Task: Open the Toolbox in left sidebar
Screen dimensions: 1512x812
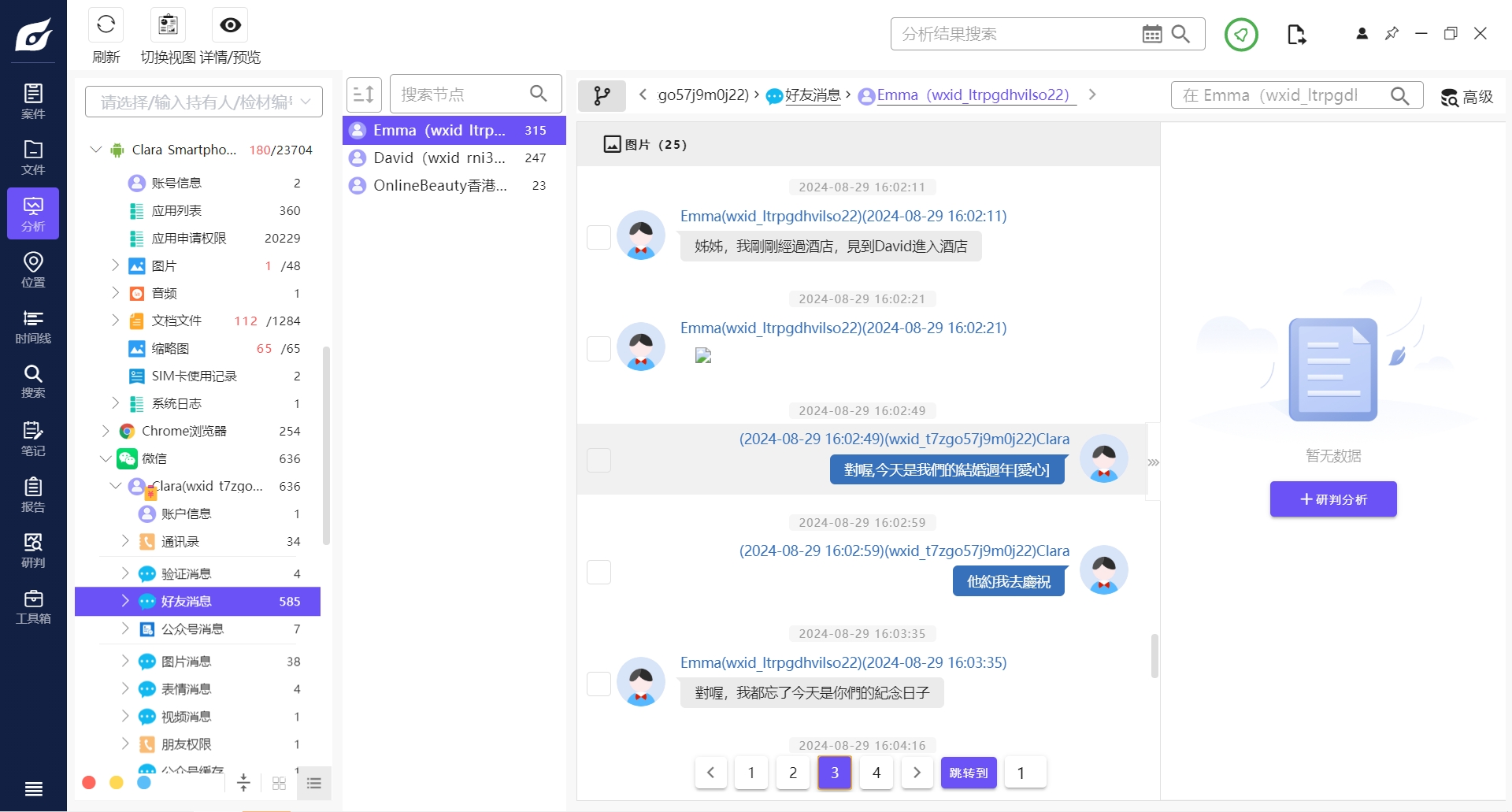Action: point(33,606)
